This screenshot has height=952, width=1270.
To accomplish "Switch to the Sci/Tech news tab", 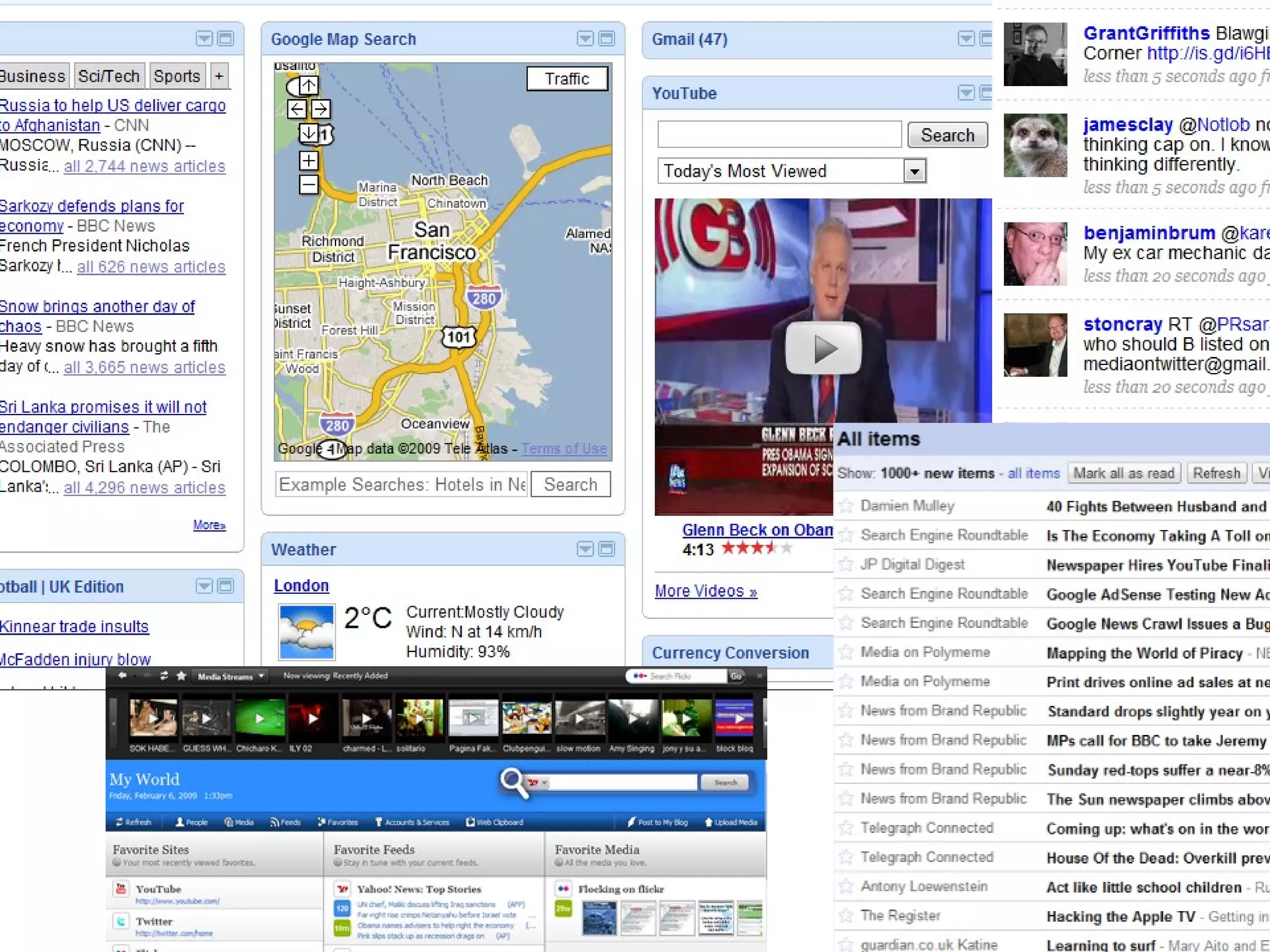I will pos(109,76).
